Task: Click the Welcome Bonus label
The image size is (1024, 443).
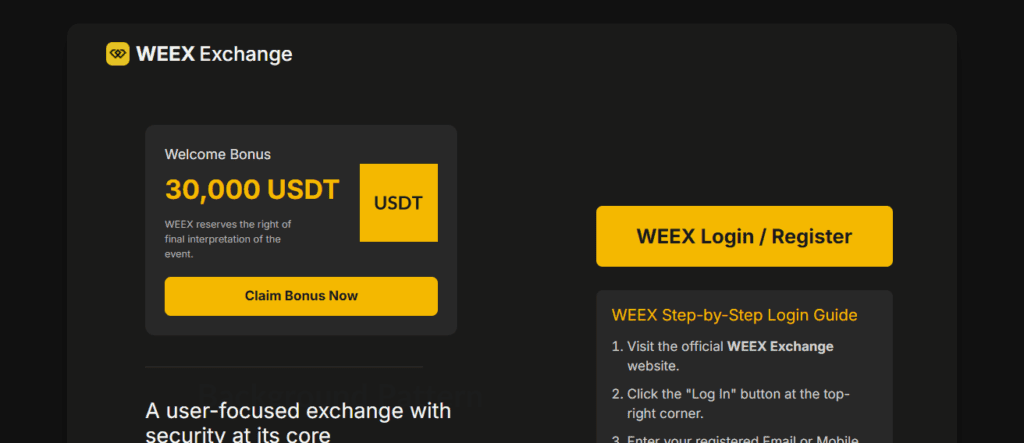Action: click(217, 155)
